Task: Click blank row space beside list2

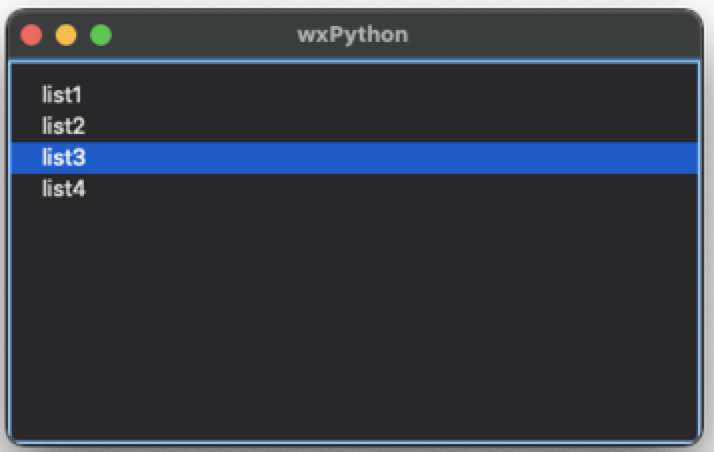Action: coord(387,126)
